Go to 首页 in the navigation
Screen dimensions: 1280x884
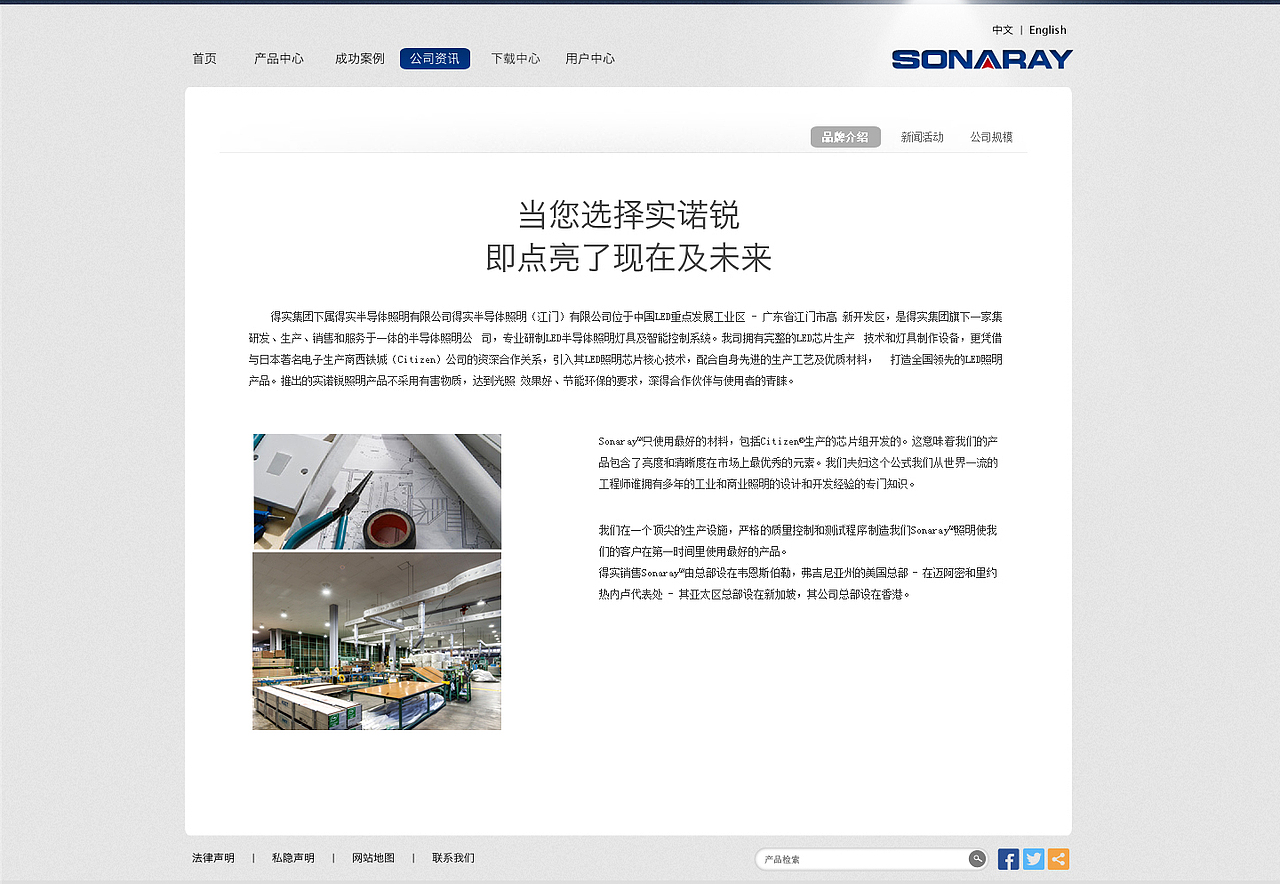tap(204, 59)
